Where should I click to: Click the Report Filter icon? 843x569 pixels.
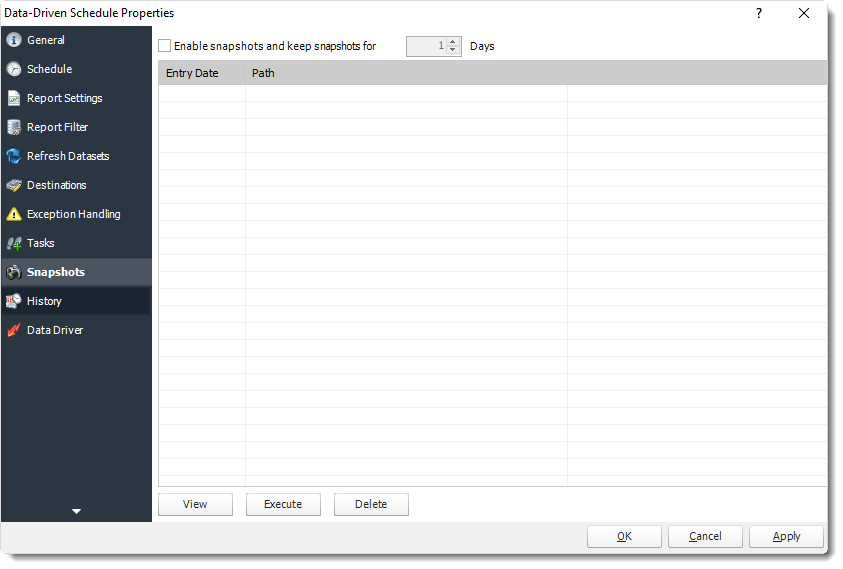pos(14,127)
